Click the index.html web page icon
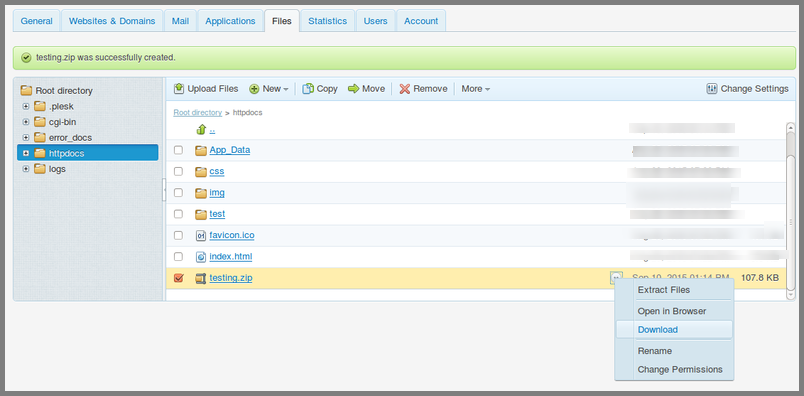Image resolution: width=804 pixels, height=396 pixels. click(x=201, y=256)
